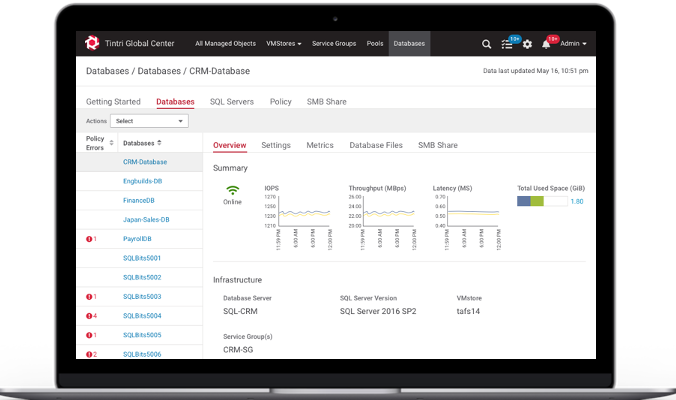Switch to the red Databases tab
The height and width of the screenshot is (400, 676).
(175, 102)
